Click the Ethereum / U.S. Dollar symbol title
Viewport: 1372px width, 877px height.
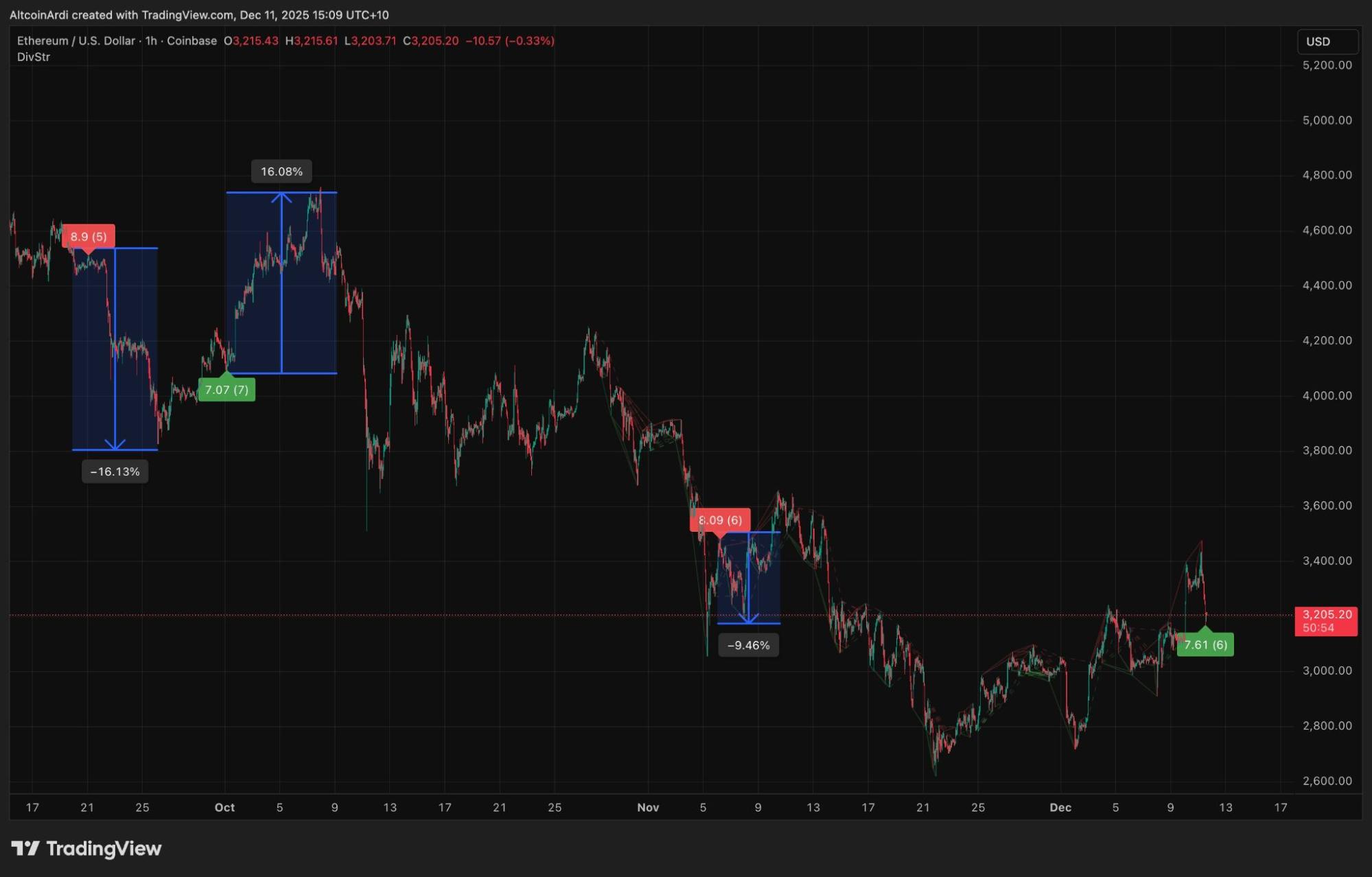75,41
